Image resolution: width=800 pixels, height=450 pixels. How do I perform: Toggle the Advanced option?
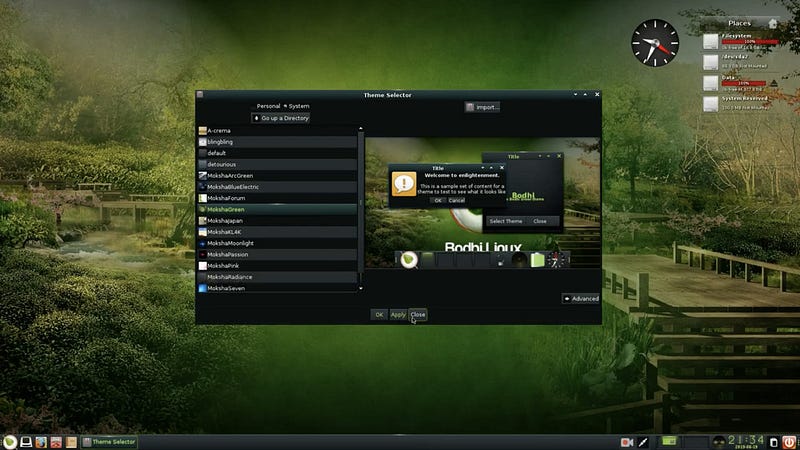(581, 298)
